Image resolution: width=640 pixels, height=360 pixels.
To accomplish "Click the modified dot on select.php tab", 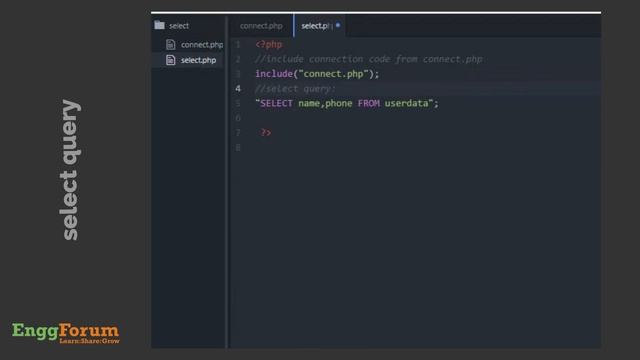I will 338,25.
